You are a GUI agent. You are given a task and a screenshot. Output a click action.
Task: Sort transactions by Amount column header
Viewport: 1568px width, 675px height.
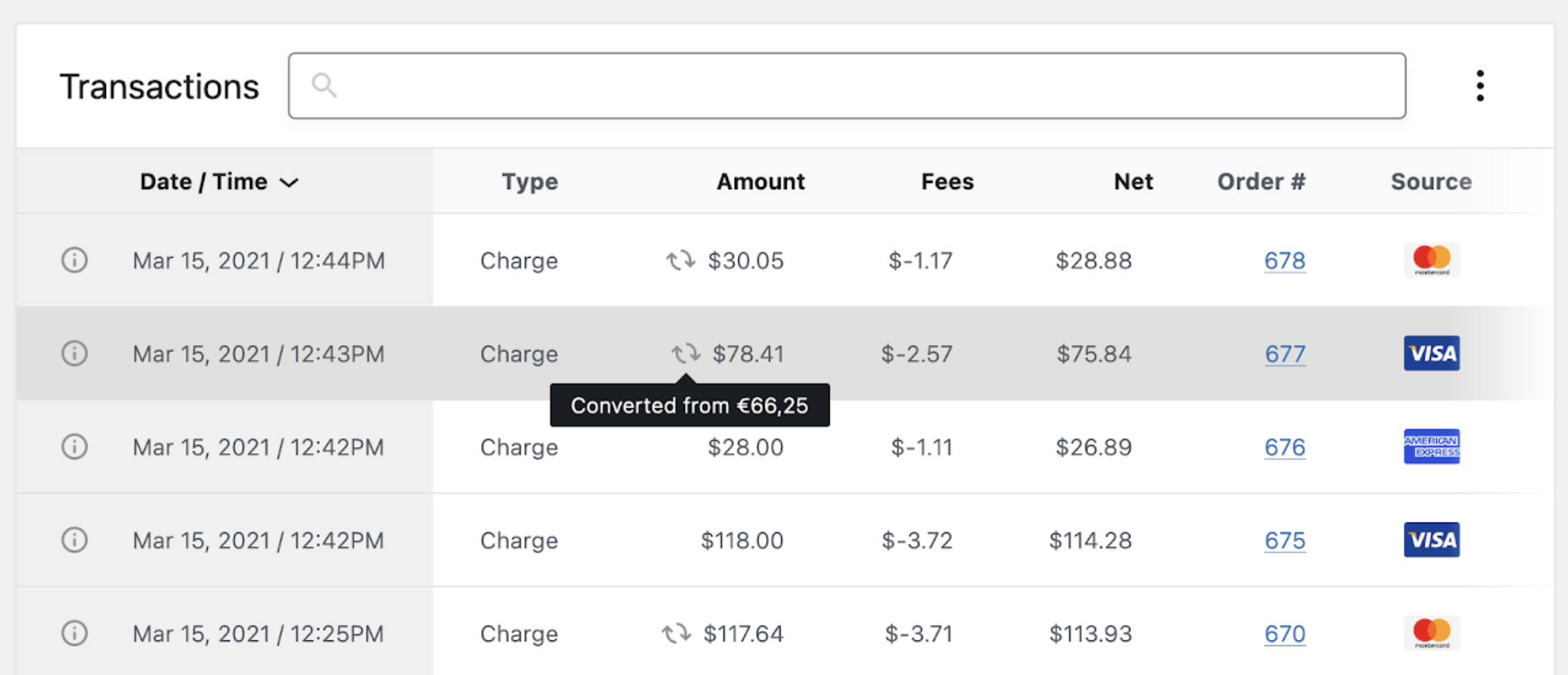click(x=760, y=182)
